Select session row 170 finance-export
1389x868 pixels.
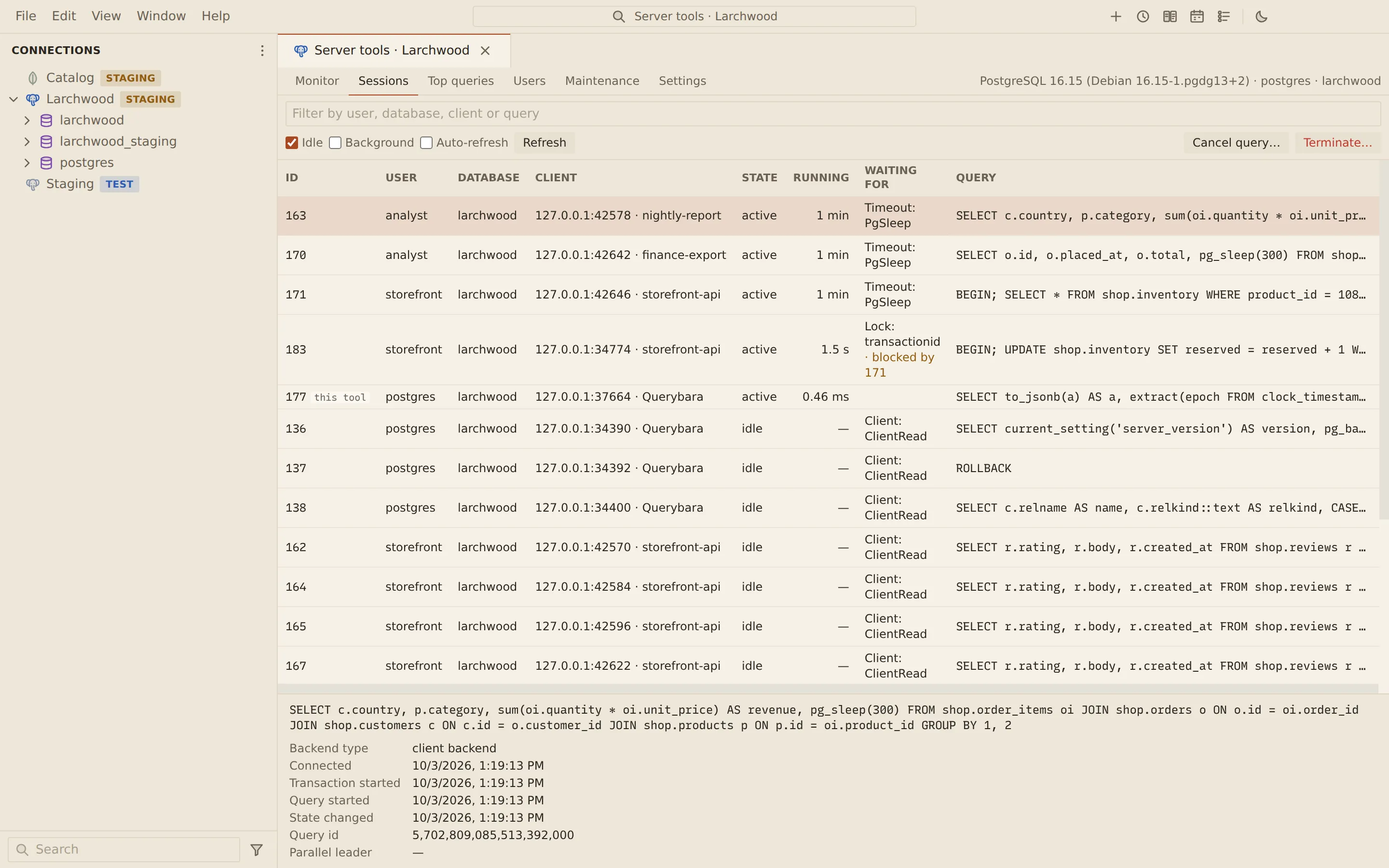(828, 256)
